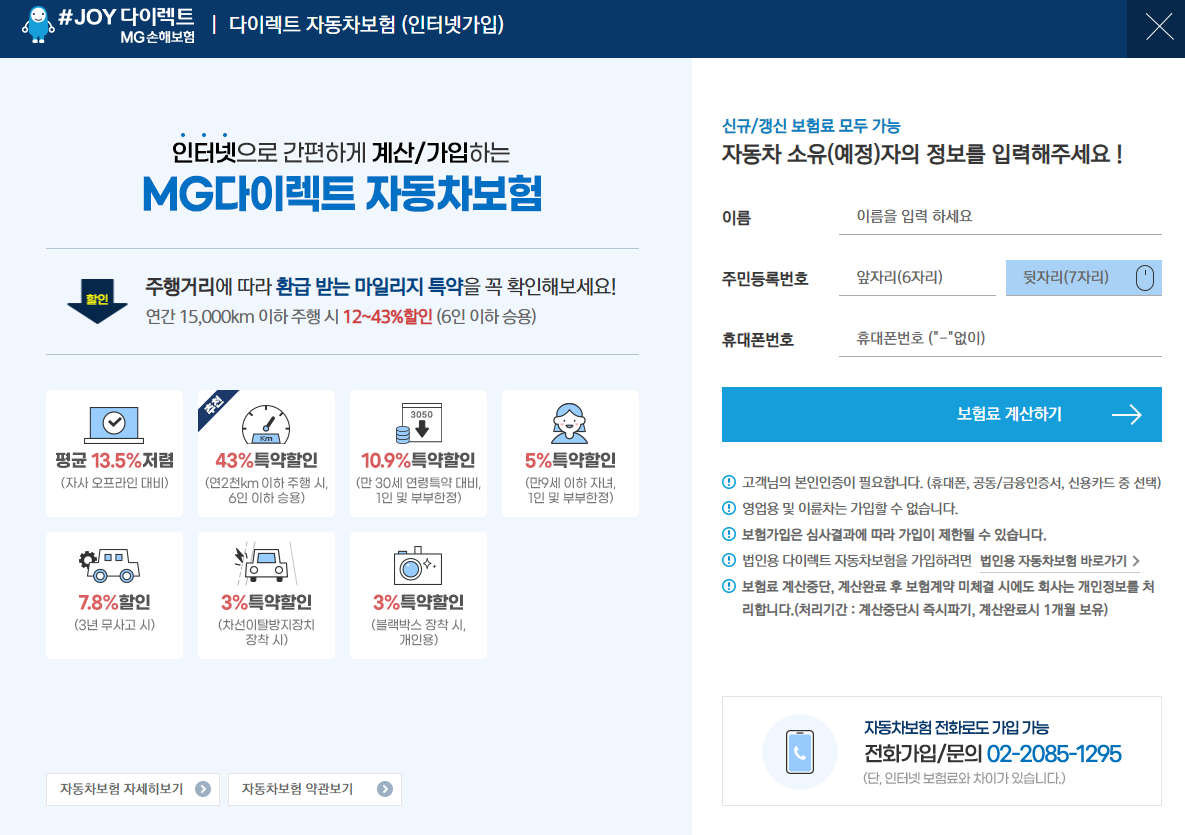Image resolution: width=1185 pixels, height=835 pixels.
Task: Click the laptop checkmark icon for 13.5% 저렴
Action: (x=114, y=424)
